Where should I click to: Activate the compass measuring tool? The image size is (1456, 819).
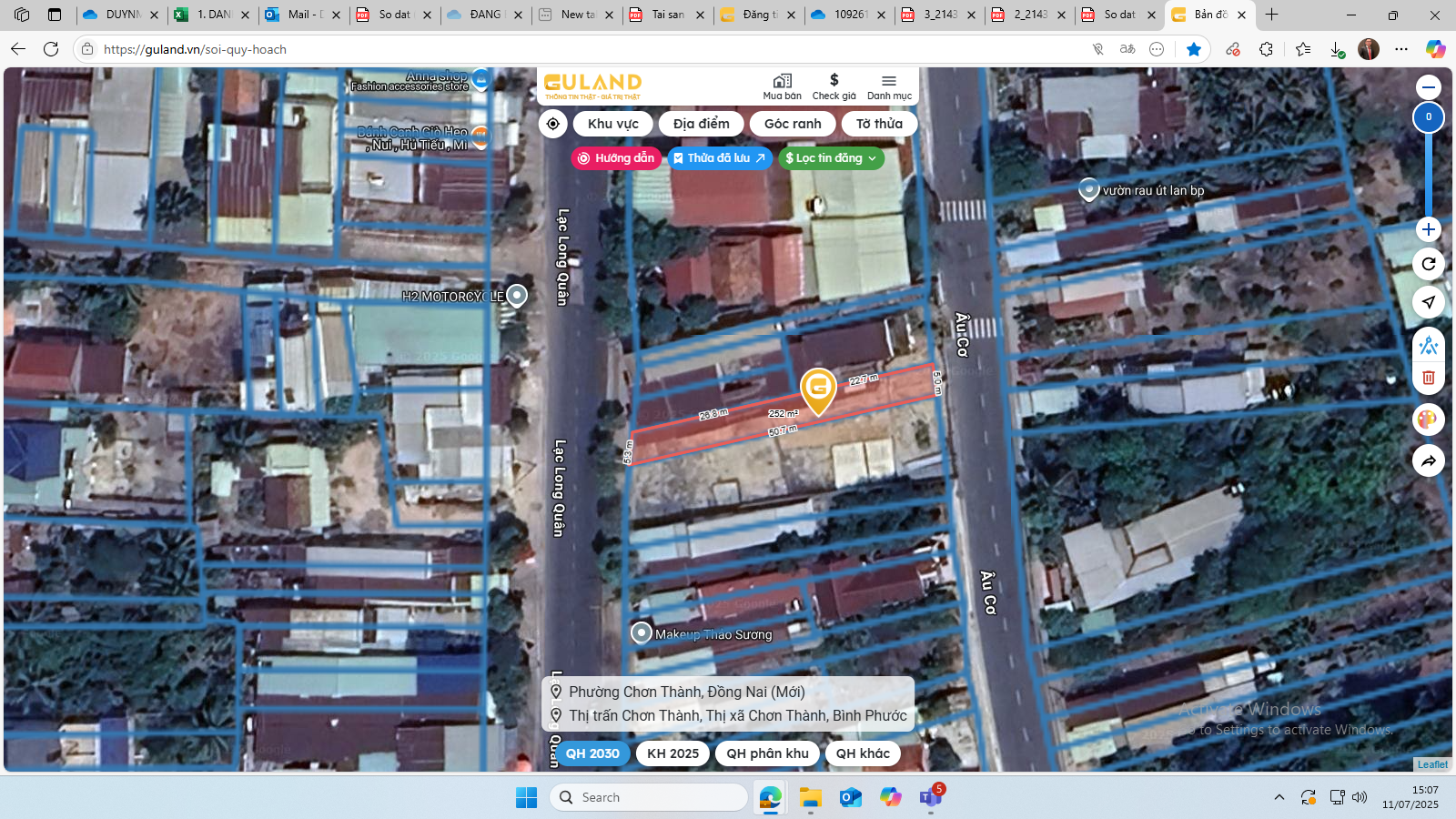[x=1429, y=345]
